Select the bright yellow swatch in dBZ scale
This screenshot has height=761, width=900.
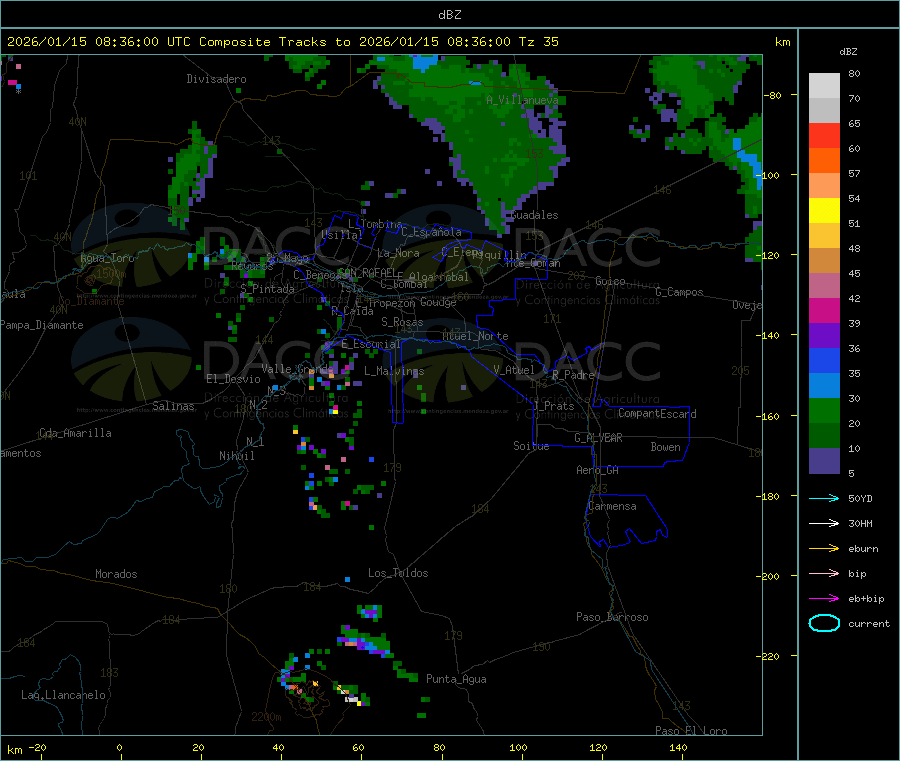point(824,211)
